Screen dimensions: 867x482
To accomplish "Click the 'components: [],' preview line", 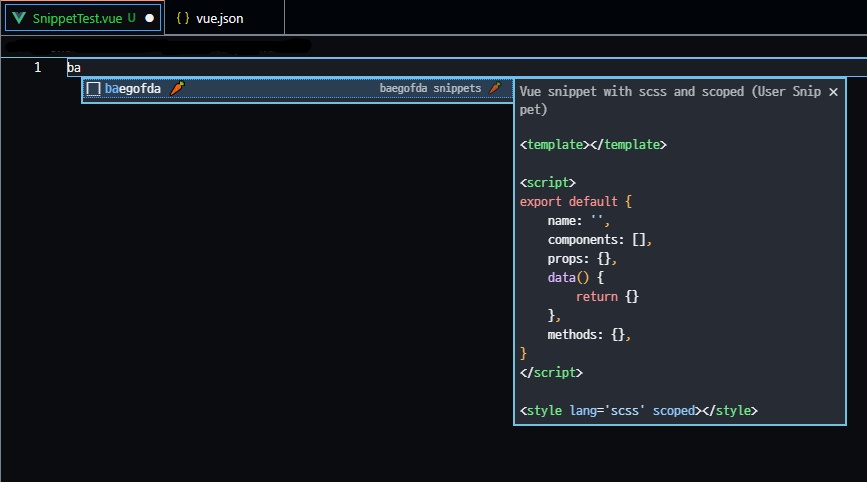I will pos(599,239).
